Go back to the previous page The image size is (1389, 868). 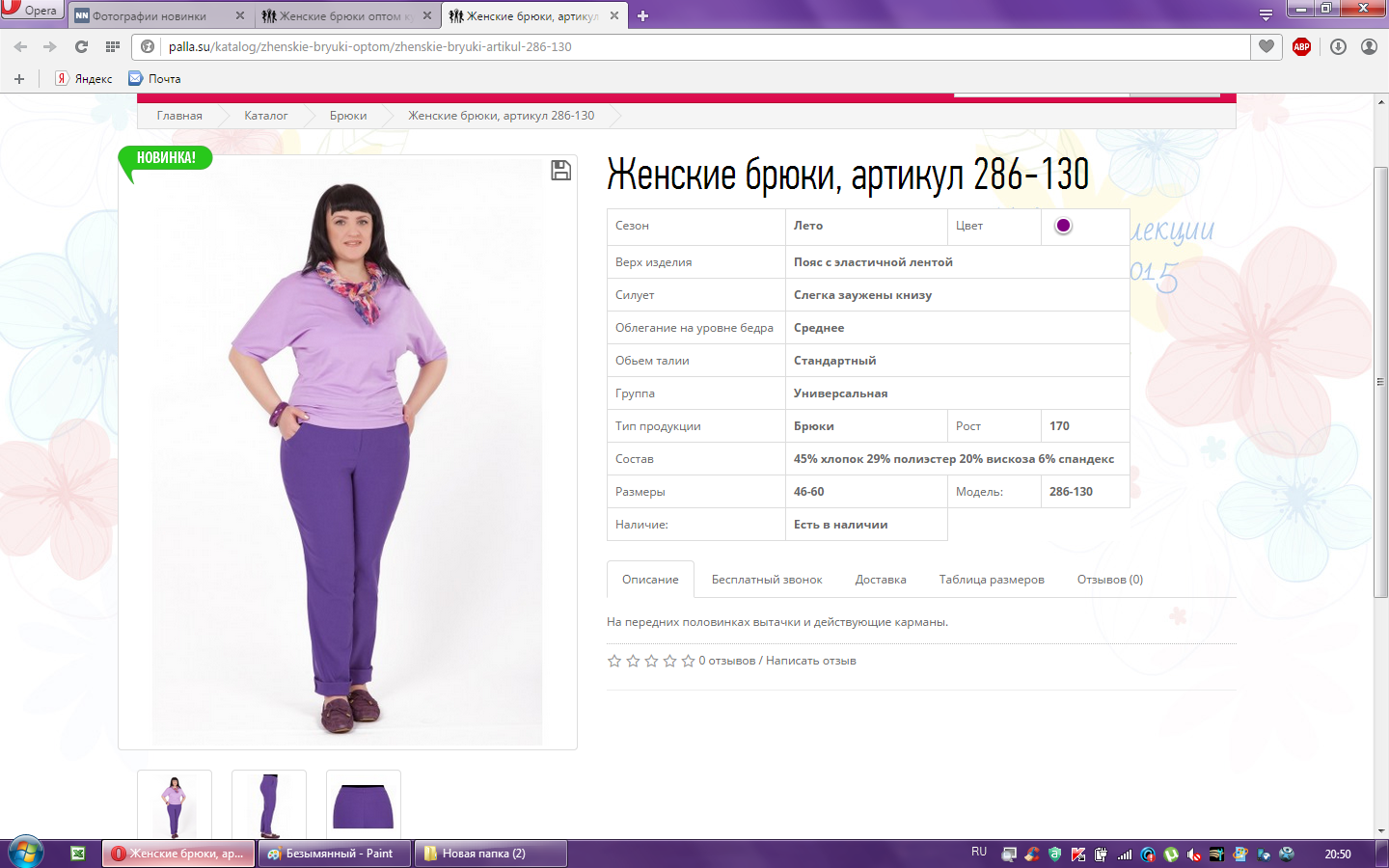pyautogui.click(x=20, y=46)
